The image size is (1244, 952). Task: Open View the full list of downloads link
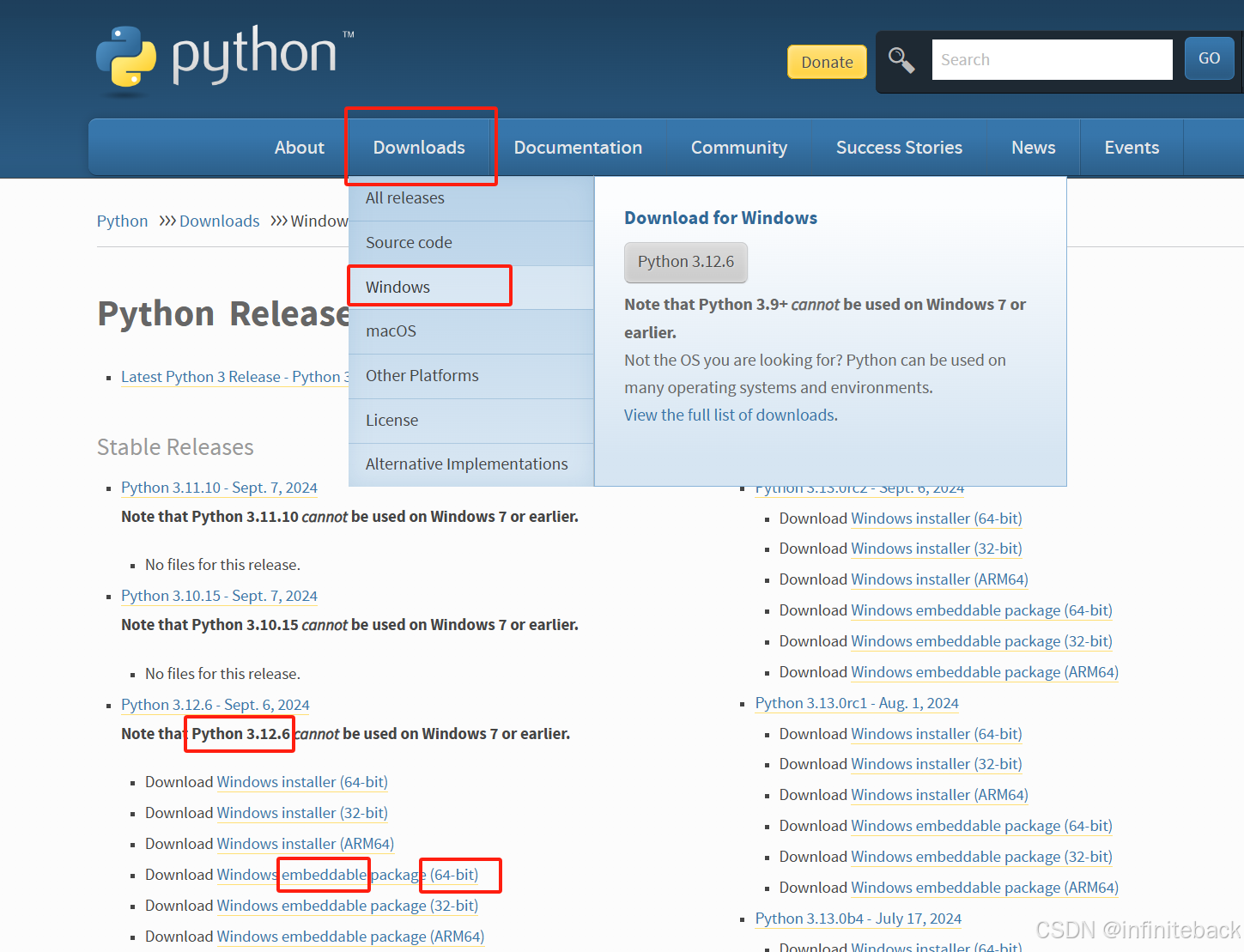tap(731, 415)
